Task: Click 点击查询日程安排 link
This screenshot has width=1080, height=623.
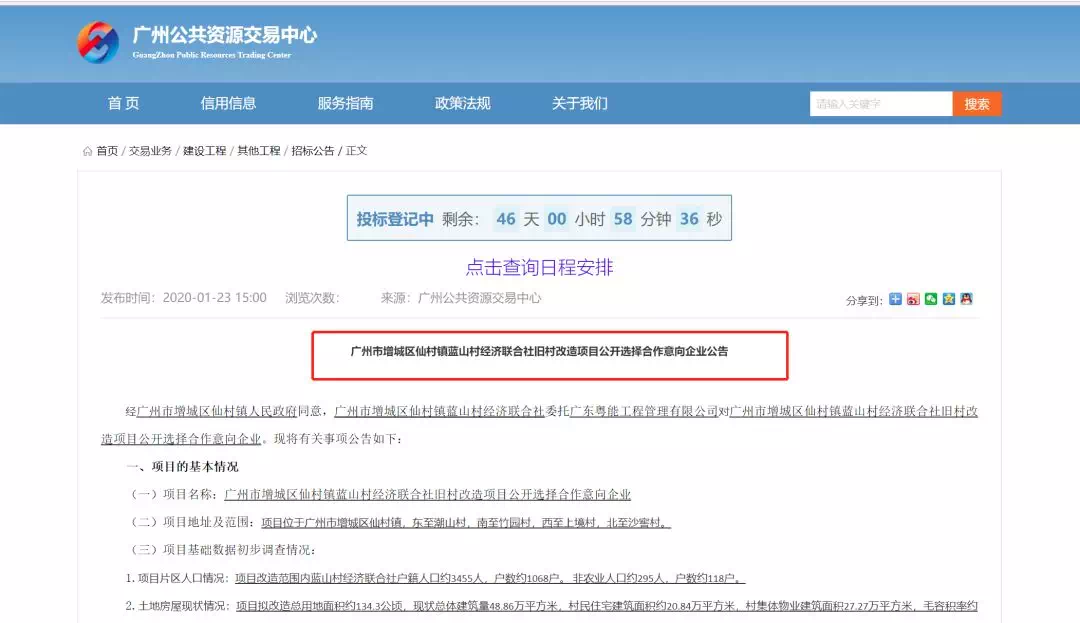Action: (x=539, y=267)
